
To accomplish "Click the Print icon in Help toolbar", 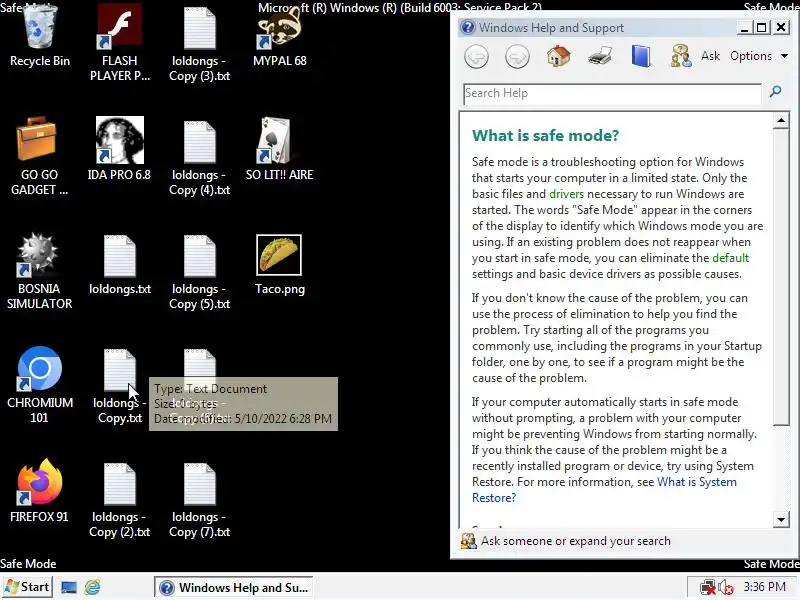I will pos(600,56).
